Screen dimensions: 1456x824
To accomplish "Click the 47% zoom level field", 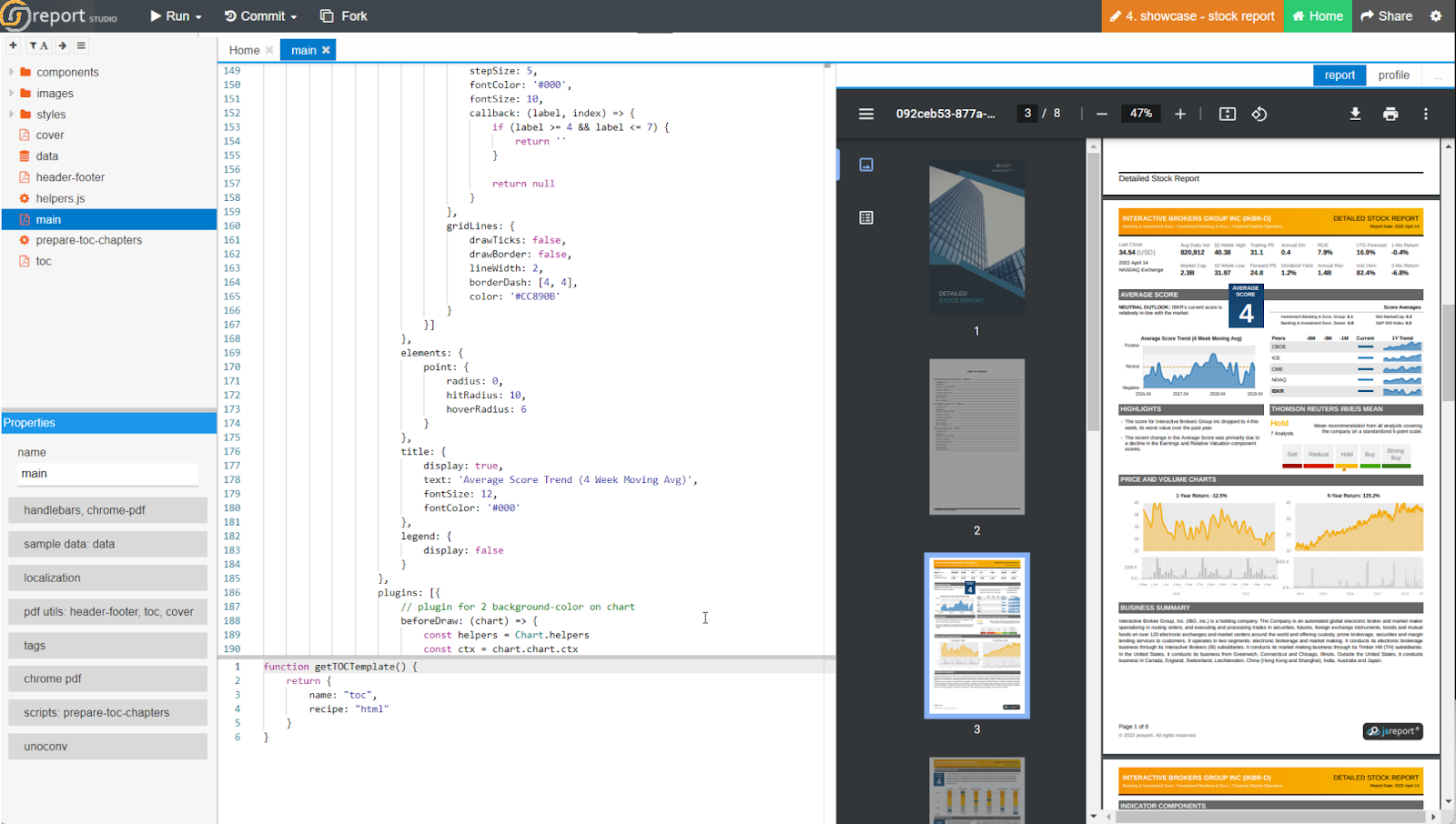I will point(1141,114).
